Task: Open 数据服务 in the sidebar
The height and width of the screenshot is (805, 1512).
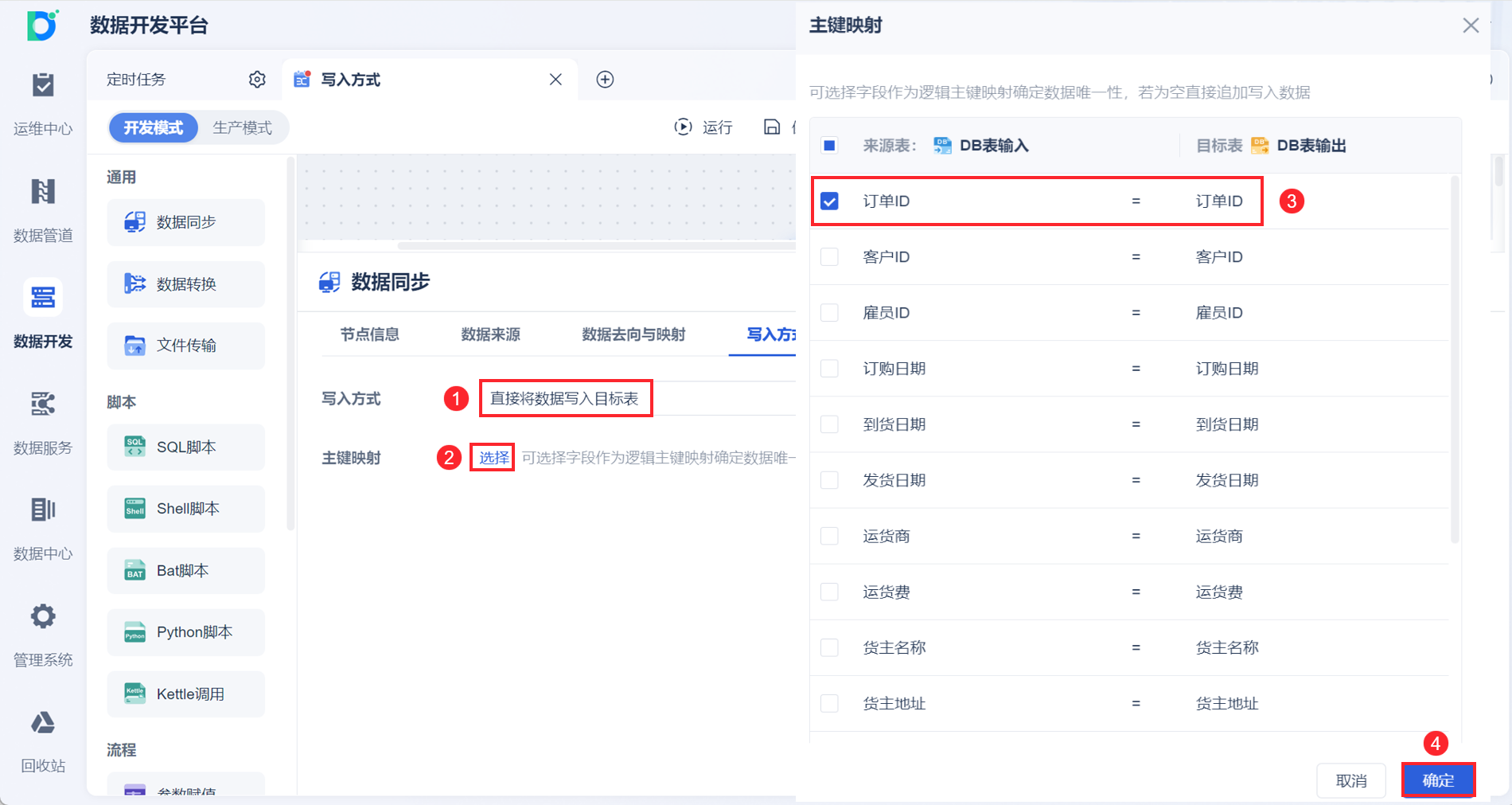Action: (43, 423)
